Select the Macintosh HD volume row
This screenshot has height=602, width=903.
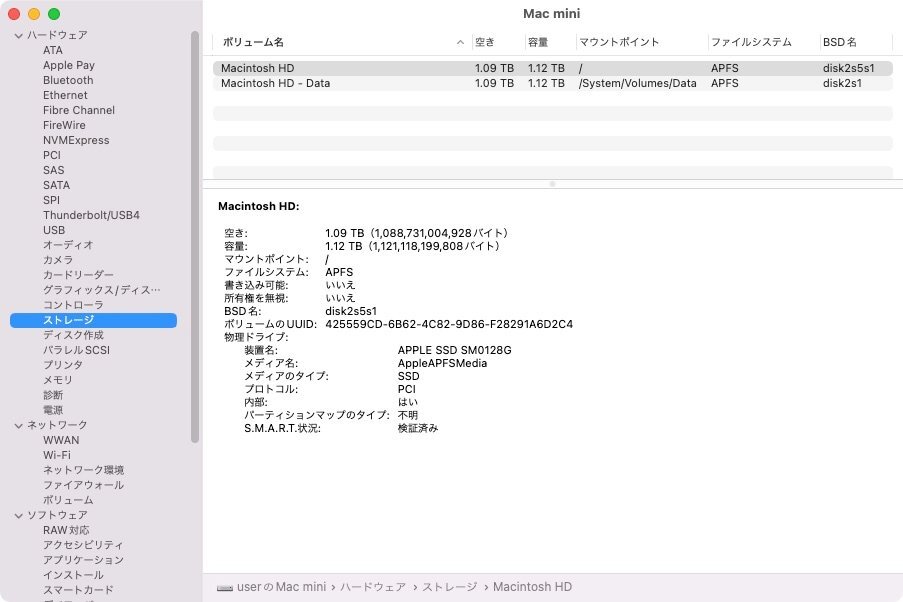[400, 67]
